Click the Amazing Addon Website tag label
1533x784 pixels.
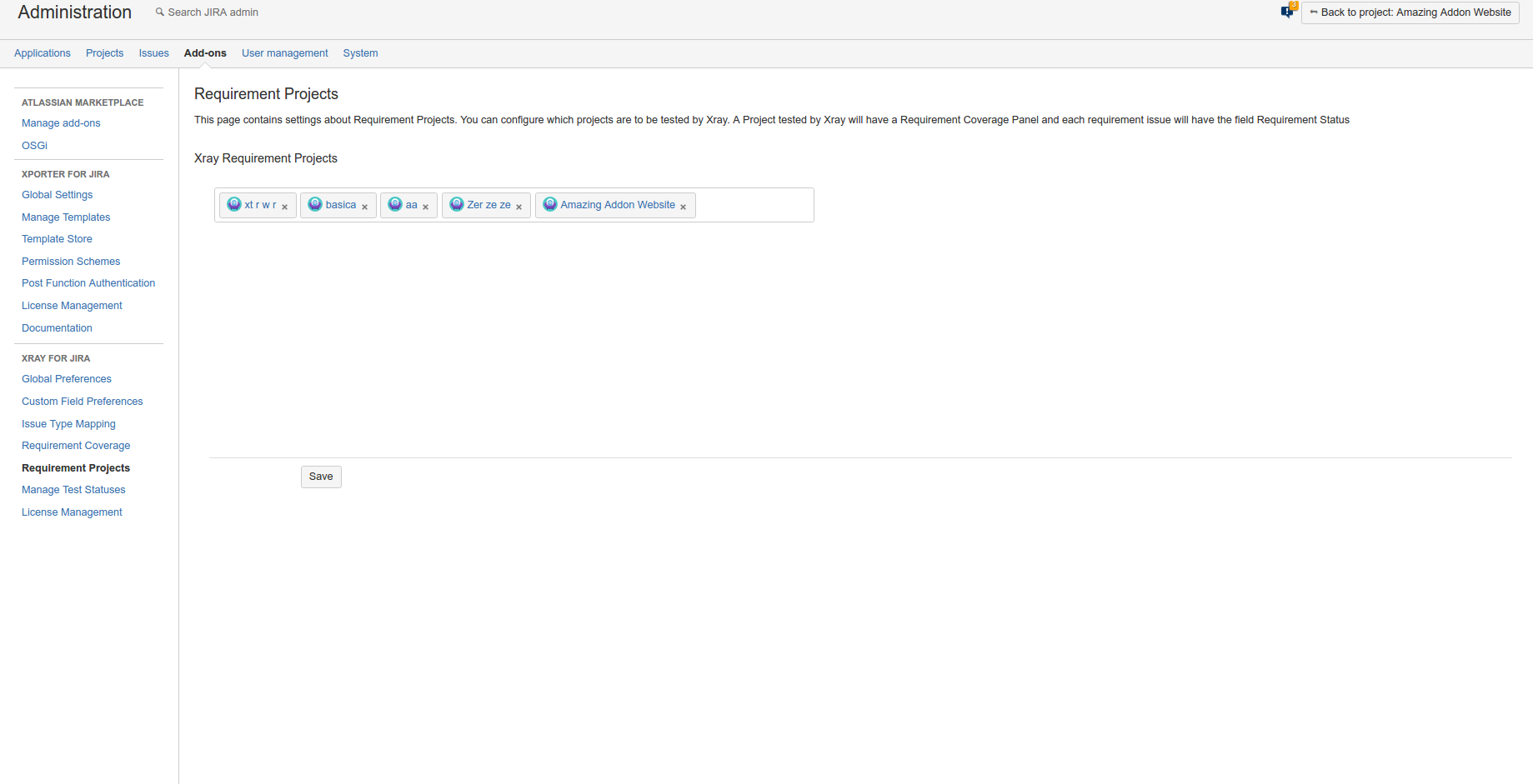click(x=618, y=205)
